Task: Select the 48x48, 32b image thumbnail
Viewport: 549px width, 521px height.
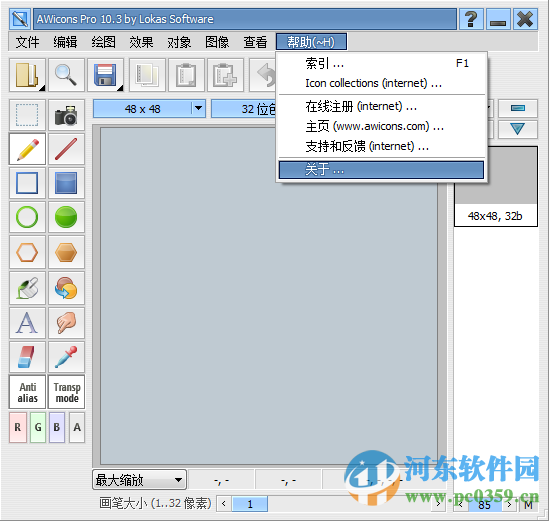Action: point(495,186)
